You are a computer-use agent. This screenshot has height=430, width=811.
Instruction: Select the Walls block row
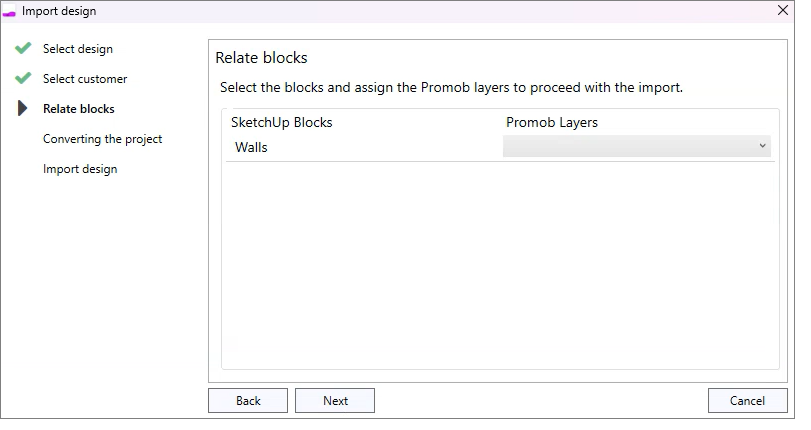pos(500,147)
